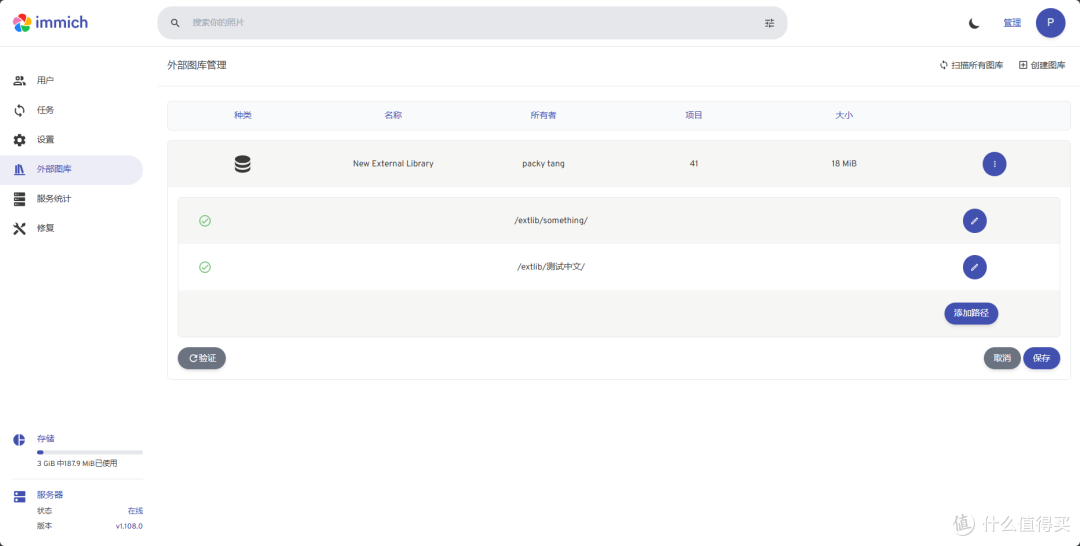Click 创建图库 button
The image size is (1080, 546).
[1042, 65]
